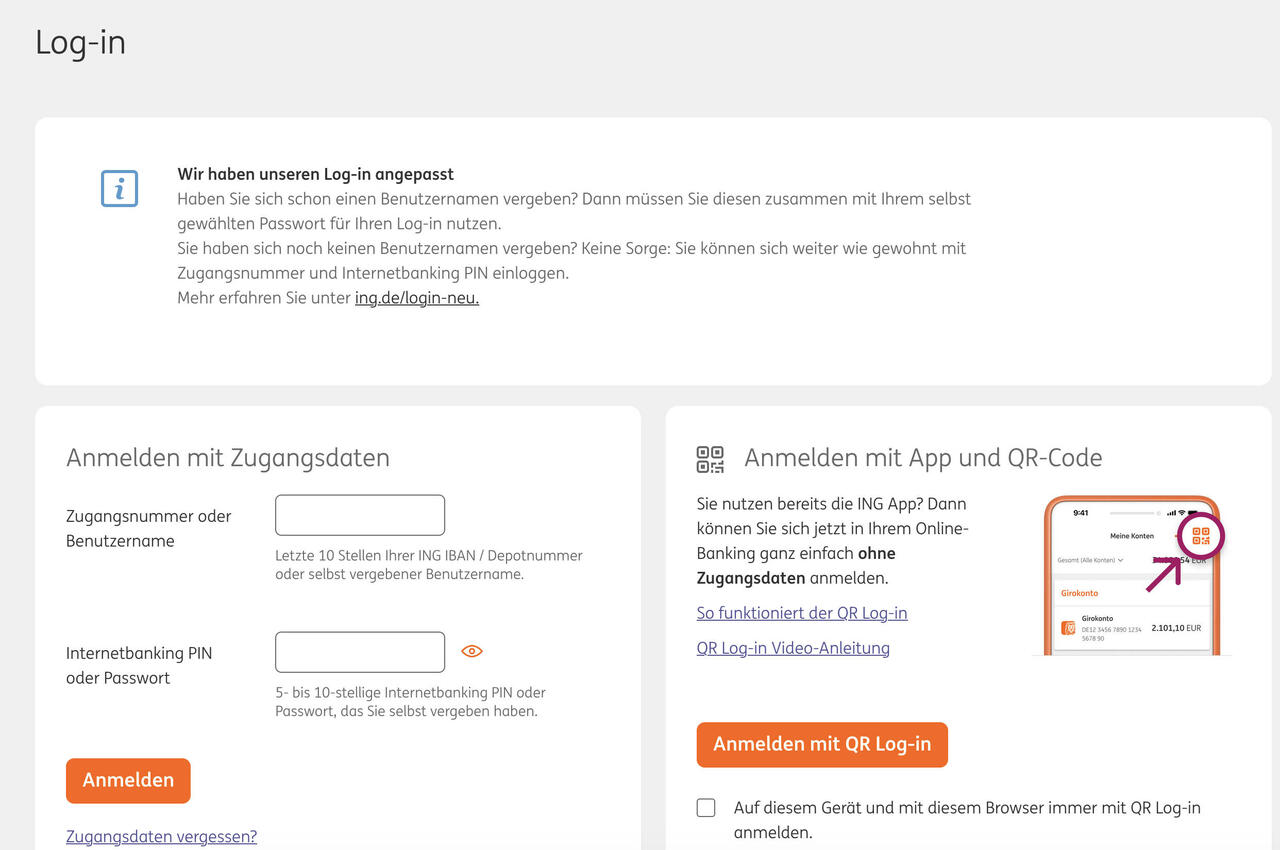This screenshot has height=850, width=1280.
Task: Click the purple arrow in the phone illustration
Action: point(1162,574)
